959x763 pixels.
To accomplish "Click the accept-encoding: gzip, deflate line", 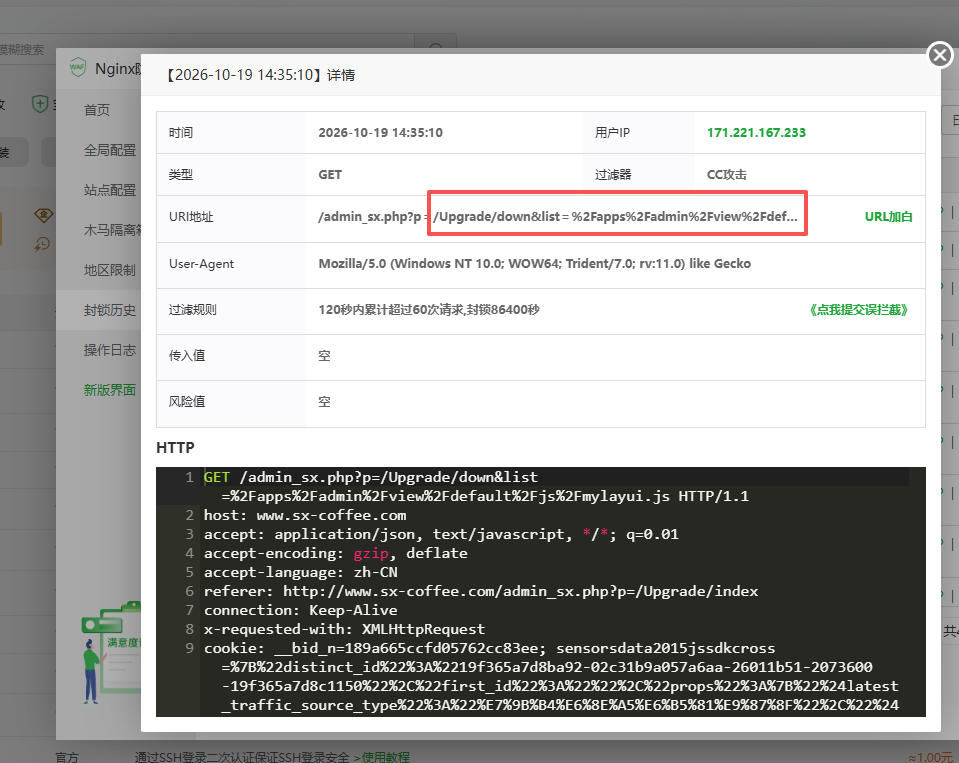I will pos(336,553).
